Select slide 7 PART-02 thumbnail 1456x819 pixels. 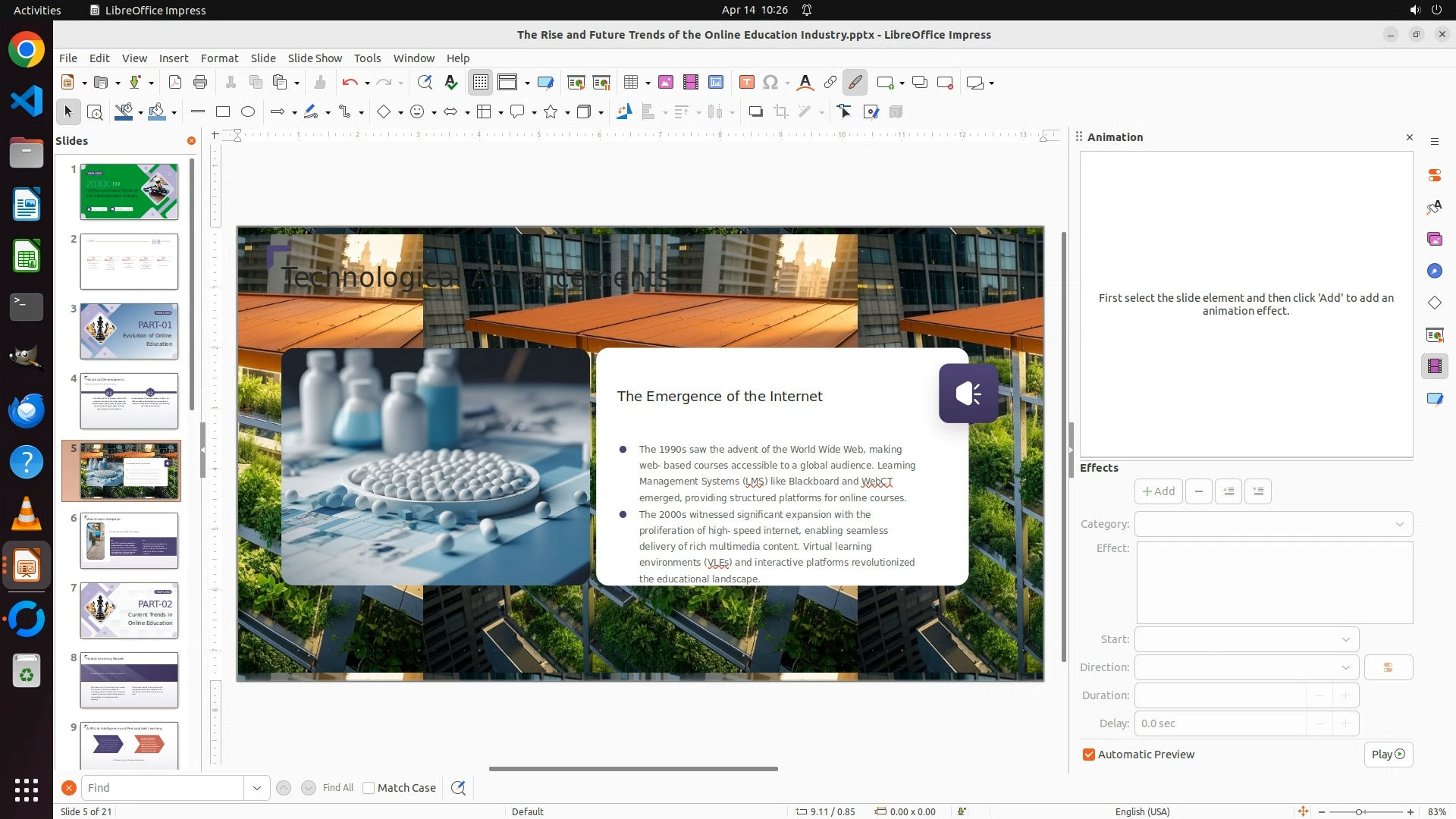point(129,610)
